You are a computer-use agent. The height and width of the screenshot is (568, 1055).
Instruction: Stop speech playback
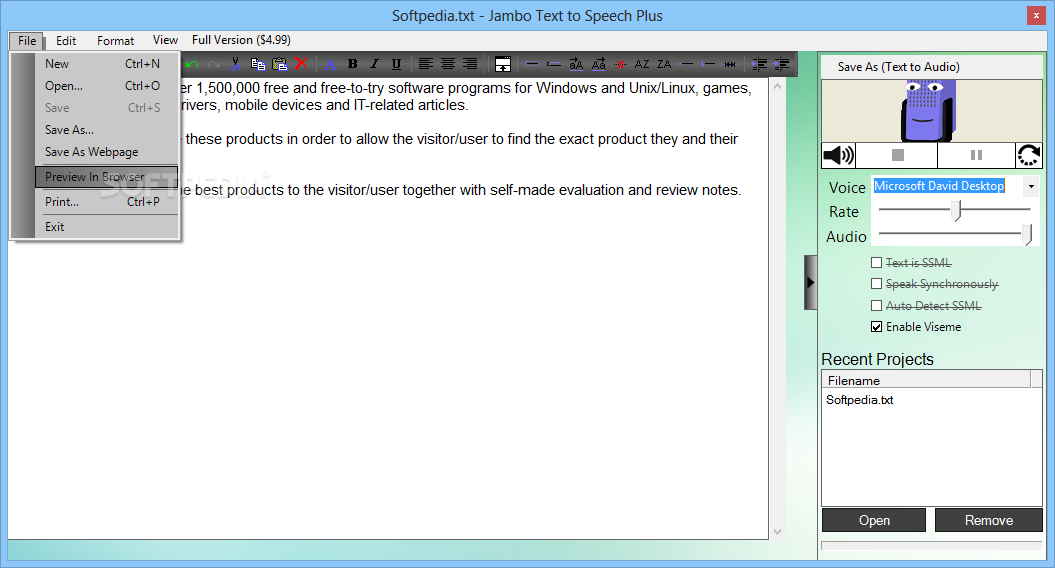pyautogui.click(x=897, y=155)
